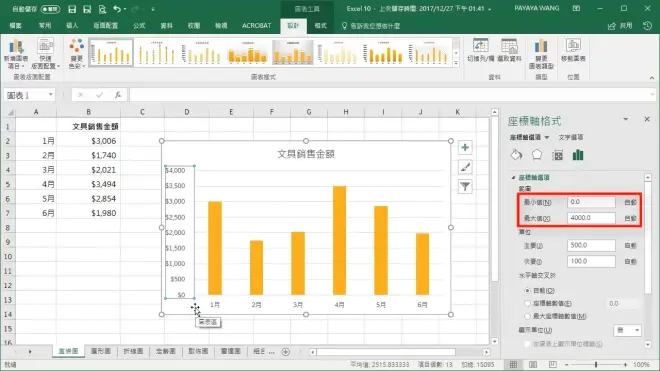Select the Effects pentagon icon
The image size is (660, 371).
pyautogui.click(x=537, y=155)
